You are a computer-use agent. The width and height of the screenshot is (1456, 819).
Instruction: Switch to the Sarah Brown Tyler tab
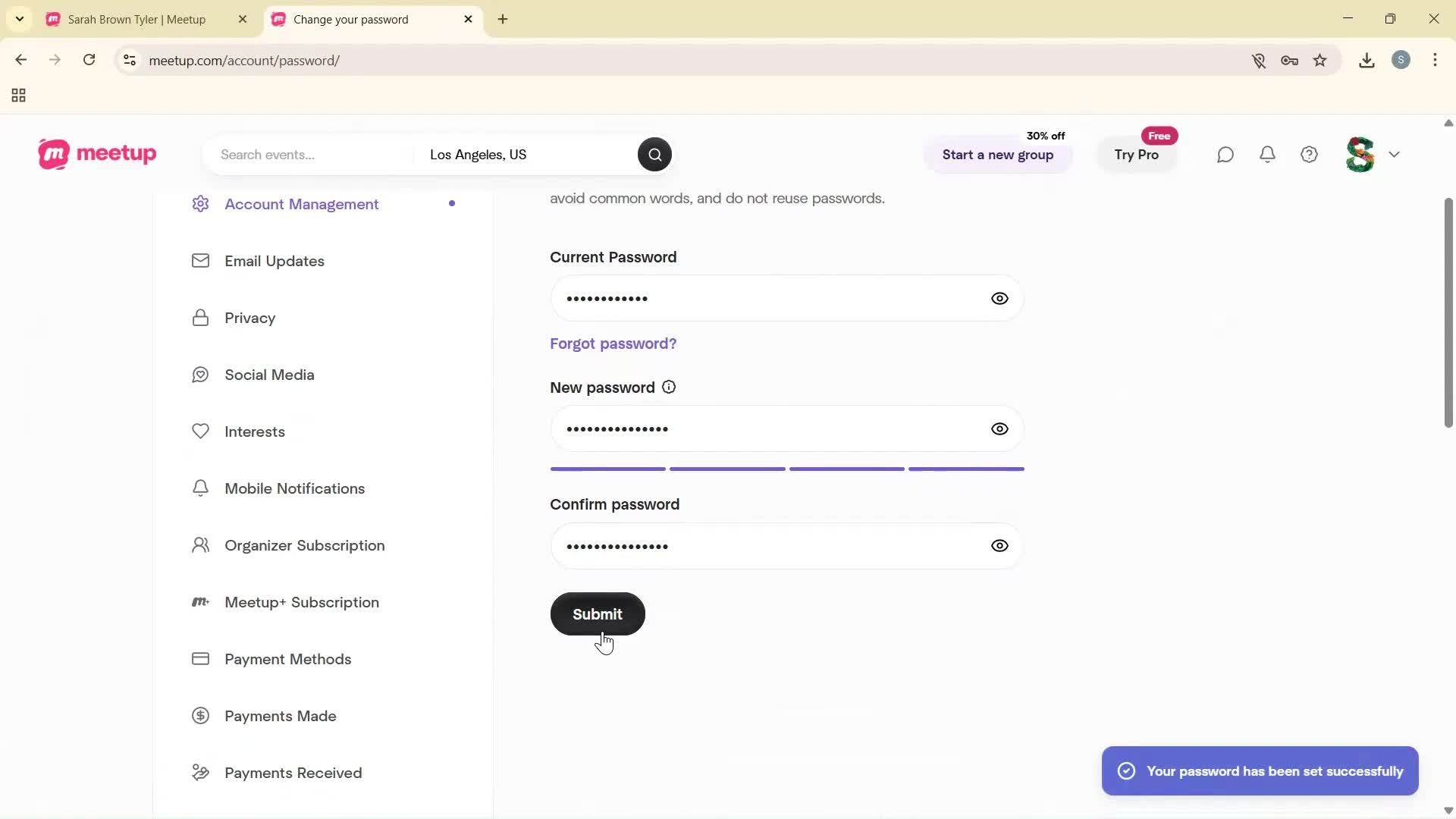(136, 19)
